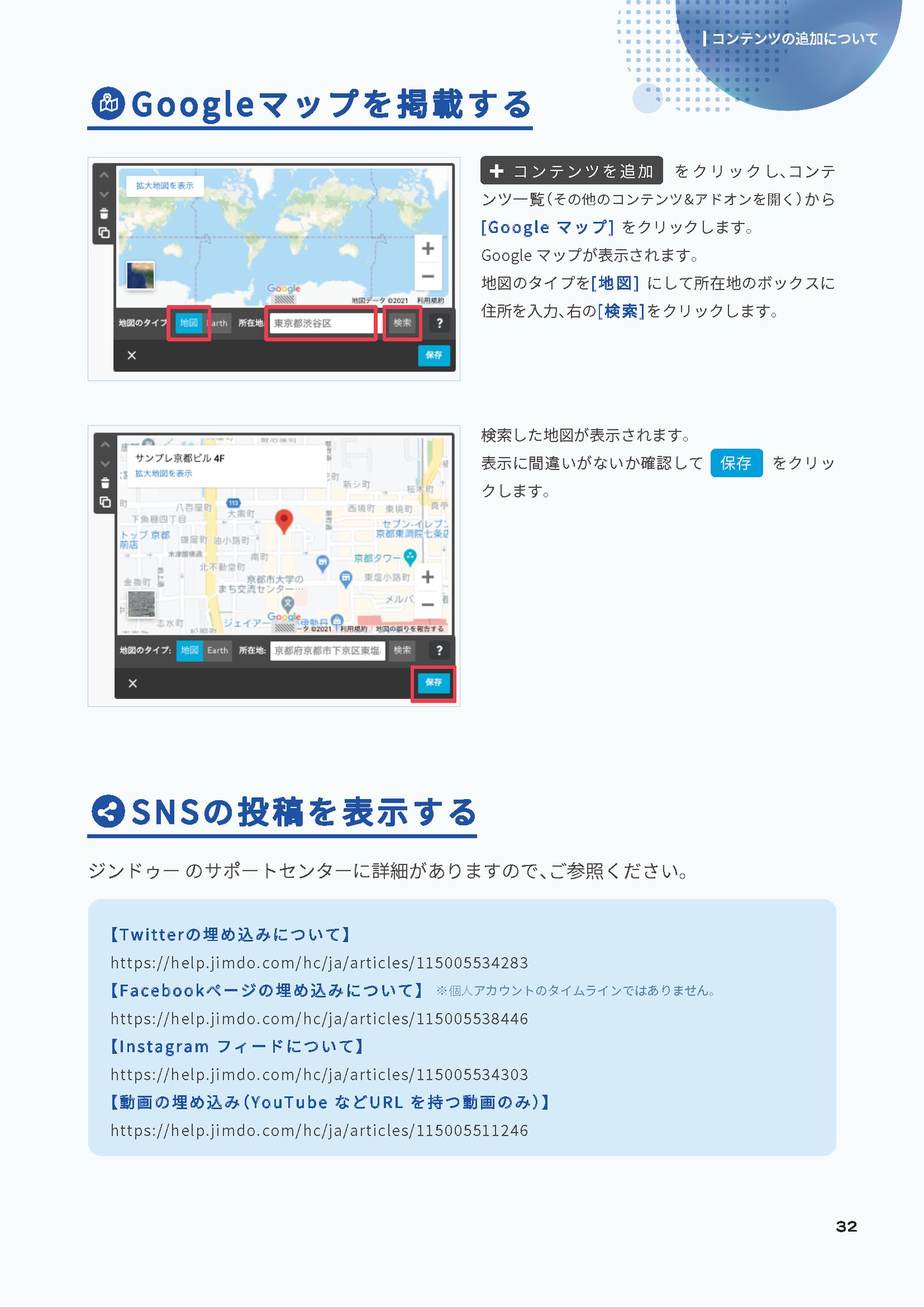
Task: Click the SNSの投稿を表示する heading
Action: (x=304, y=812)
